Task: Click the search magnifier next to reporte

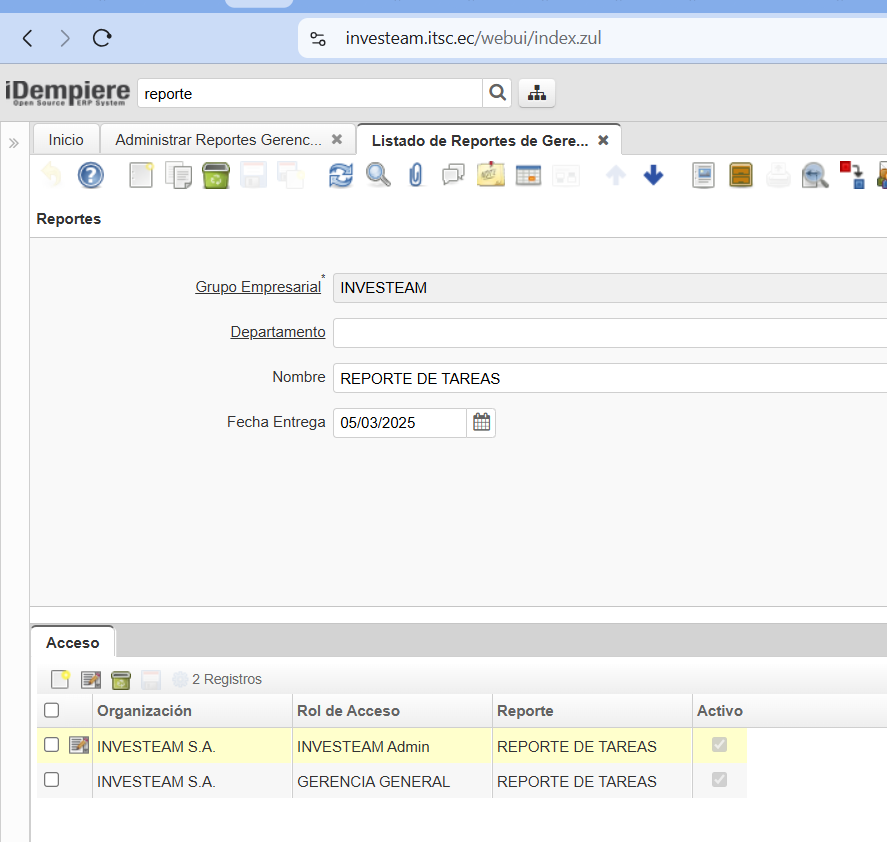Action: pyautogui.click(x=497, y=93)
